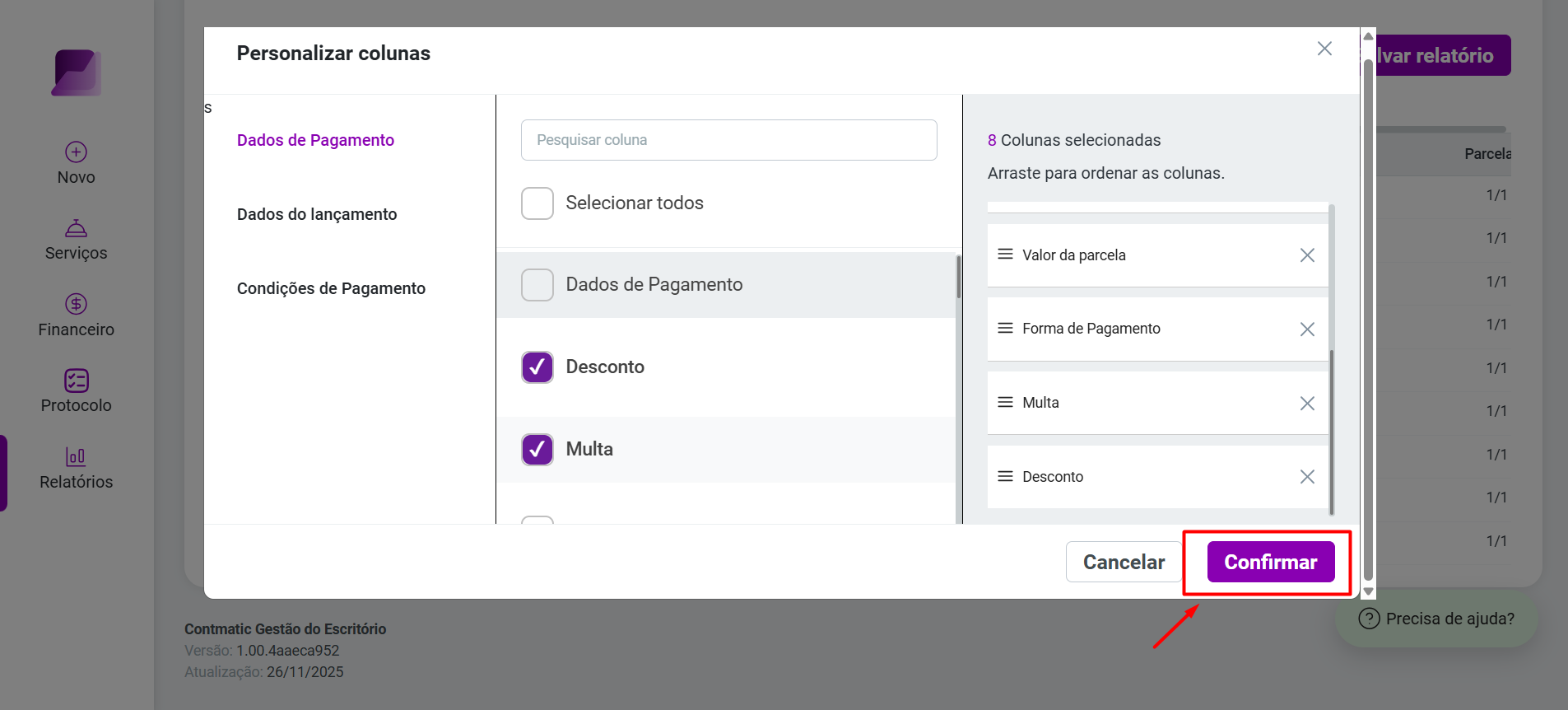The image size is (1568, 710).
Task: Click the Forma de Pagamento label
Action: [1091, 329]
